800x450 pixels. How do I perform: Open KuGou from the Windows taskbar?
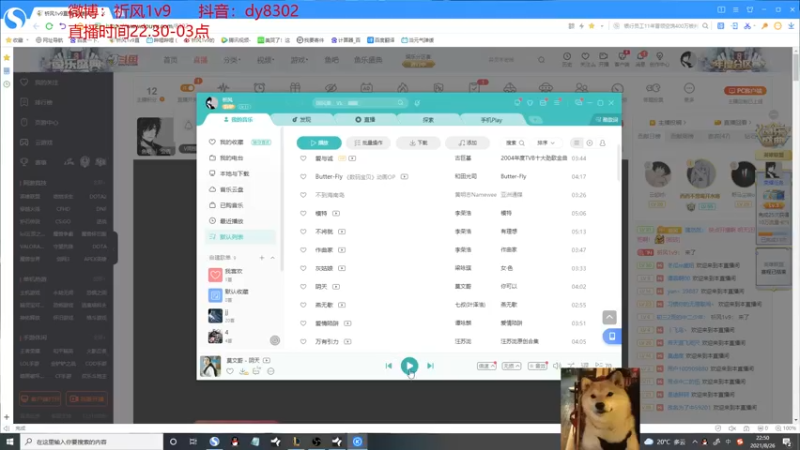[357, 441]
